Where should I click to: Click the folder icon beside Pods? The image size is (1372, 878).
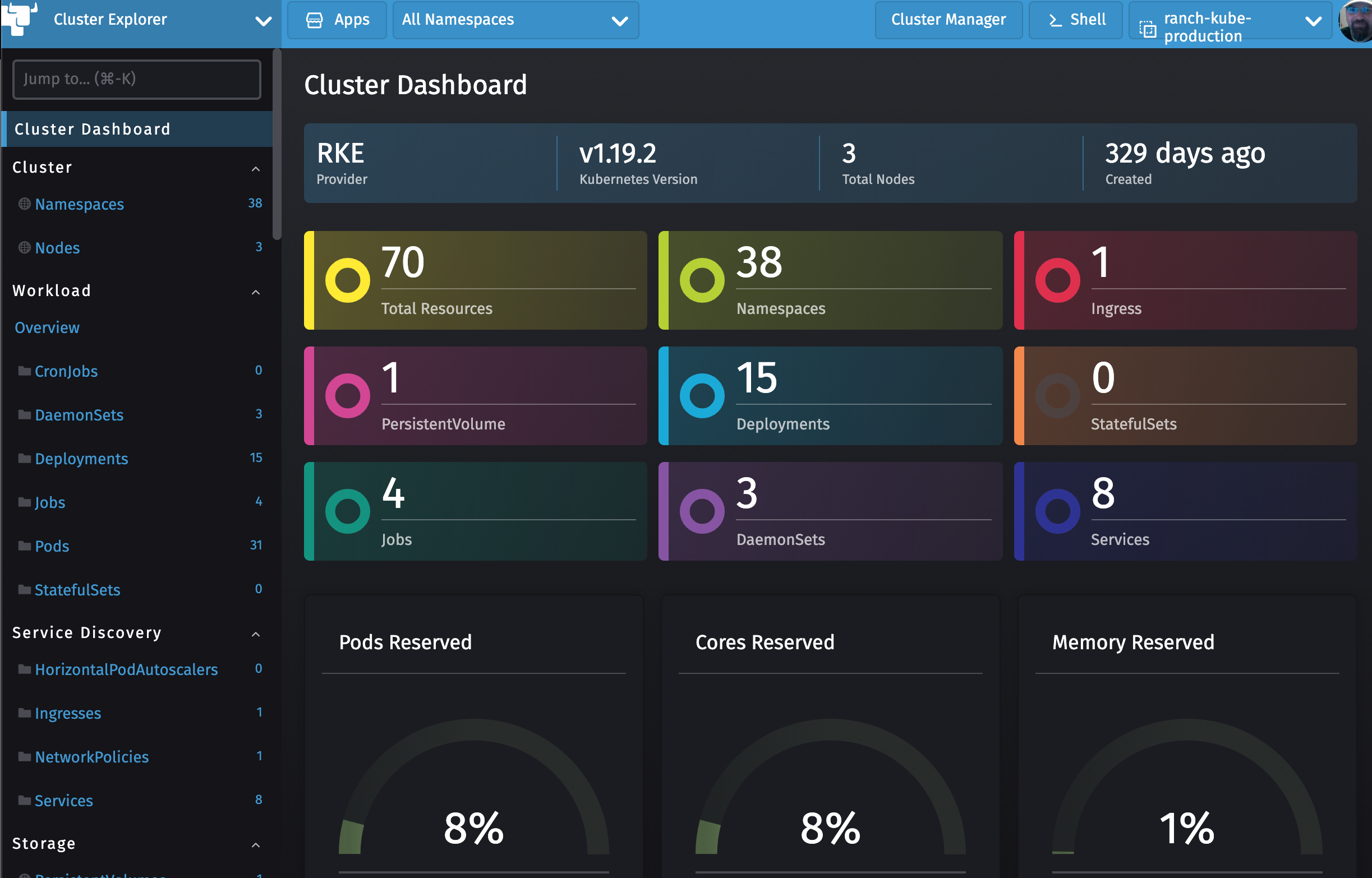25,546
